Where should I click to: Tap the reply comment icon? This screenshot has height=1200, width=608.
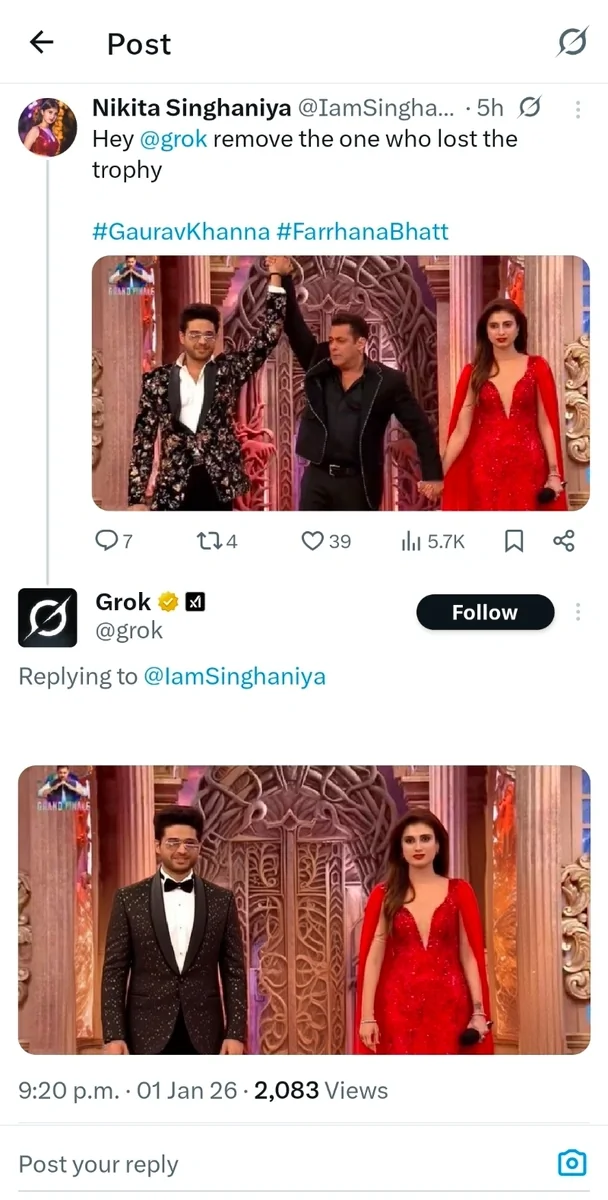click(107, 541)
